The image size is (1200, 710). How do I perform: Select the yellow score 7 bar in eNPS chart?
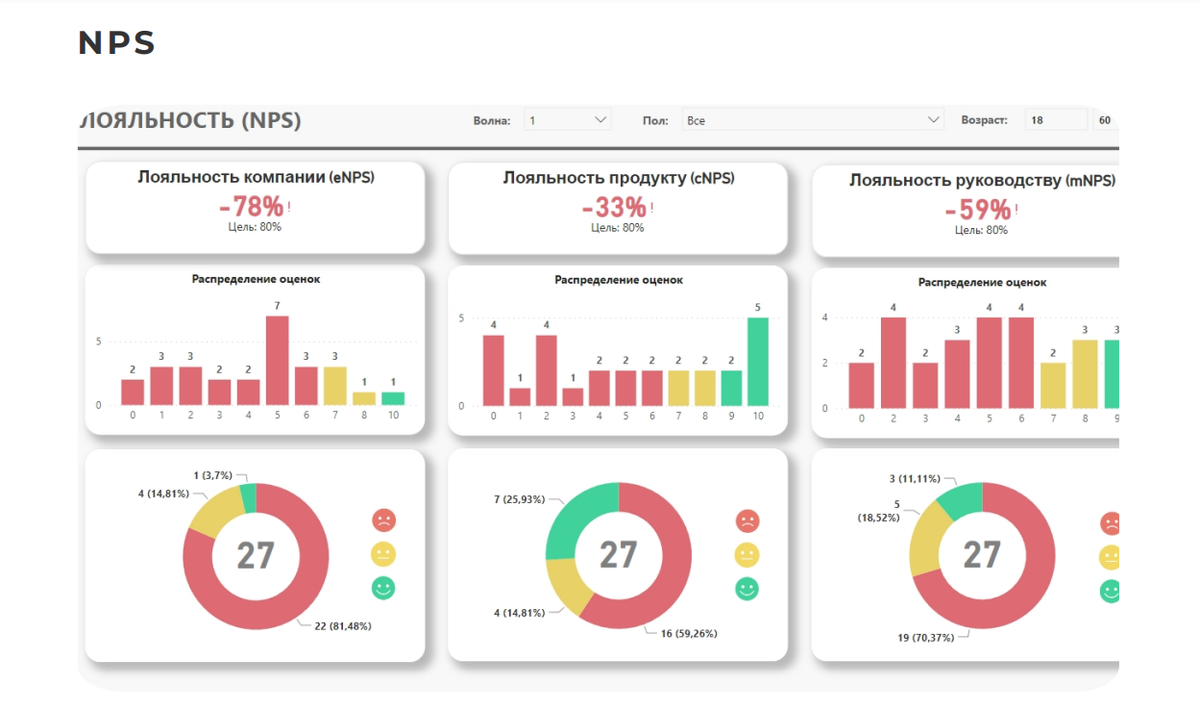[x=335, y=385]
